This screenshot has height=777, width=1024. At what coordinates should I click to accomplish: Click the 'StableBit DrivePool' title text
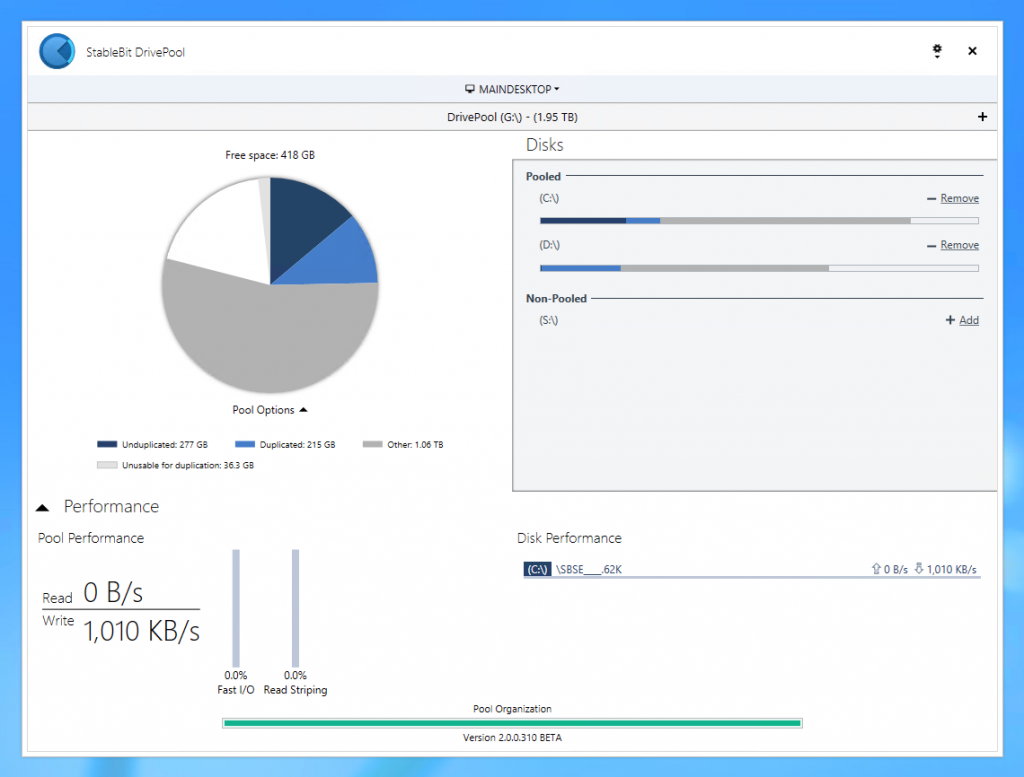click(135, 52)
